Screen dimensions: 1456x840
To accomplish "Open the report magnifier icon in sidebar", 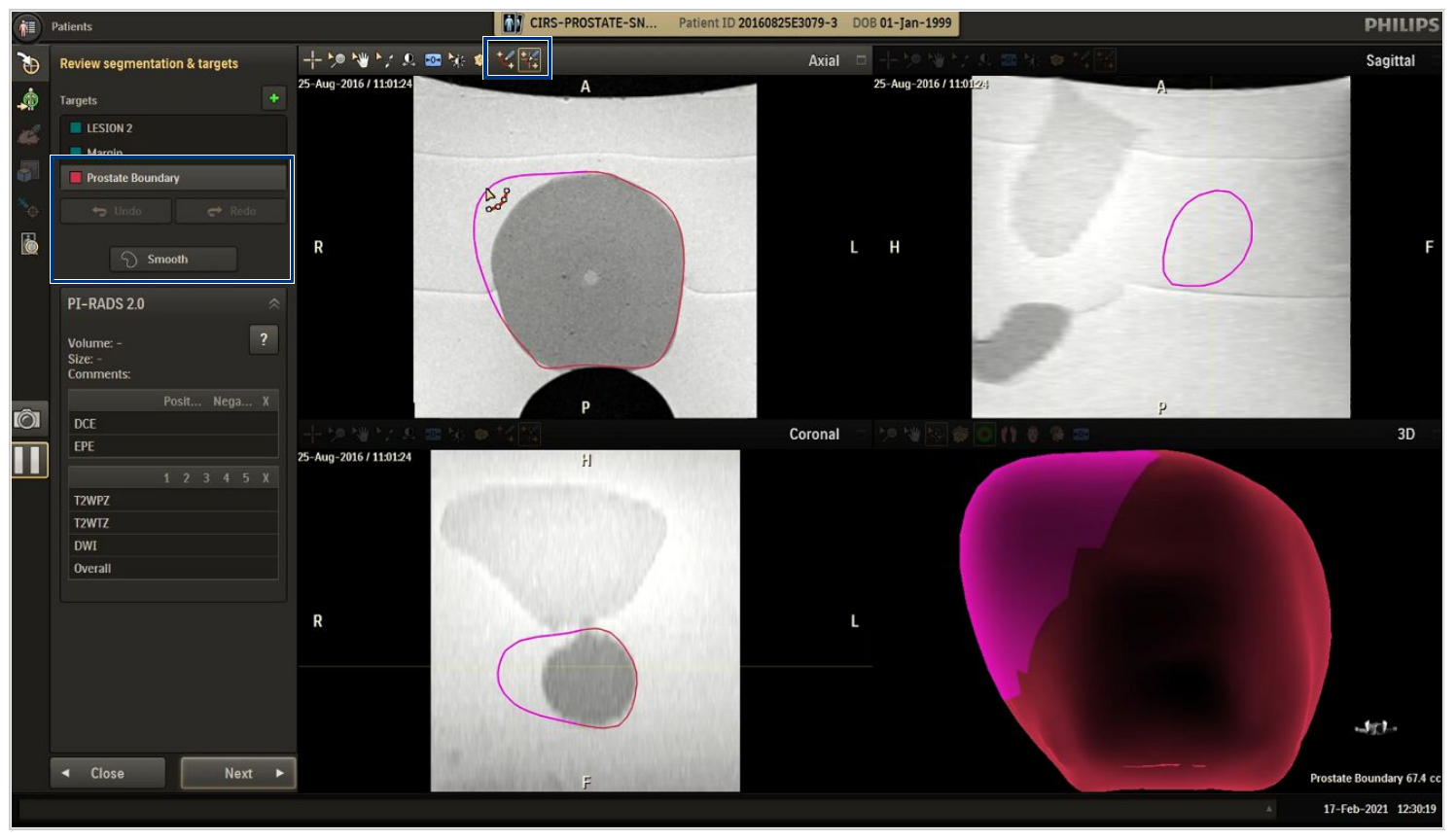I will tap(29, 243).
